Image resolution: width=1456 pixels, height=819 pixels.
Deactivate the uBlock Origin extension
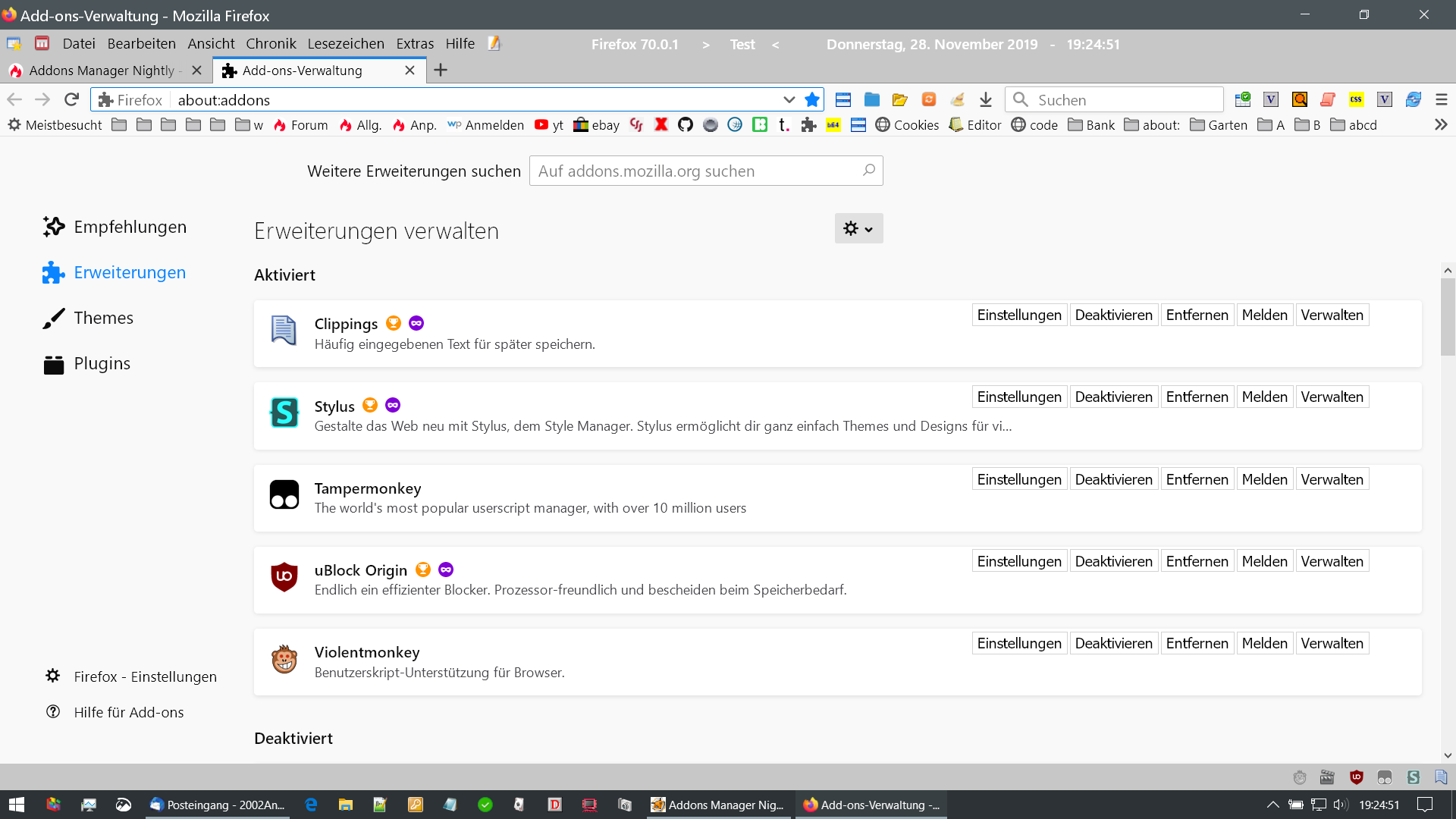coord(1113,561)
